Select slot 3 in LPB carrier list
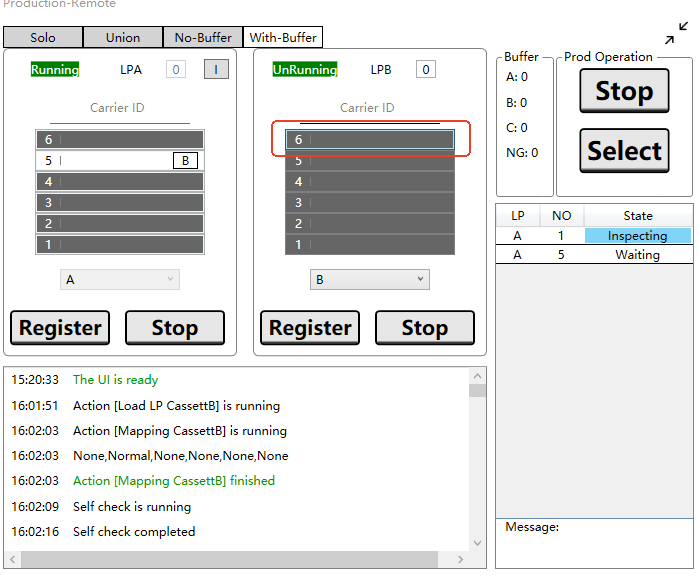Screen dimensions: 699x578 (370, 202)
